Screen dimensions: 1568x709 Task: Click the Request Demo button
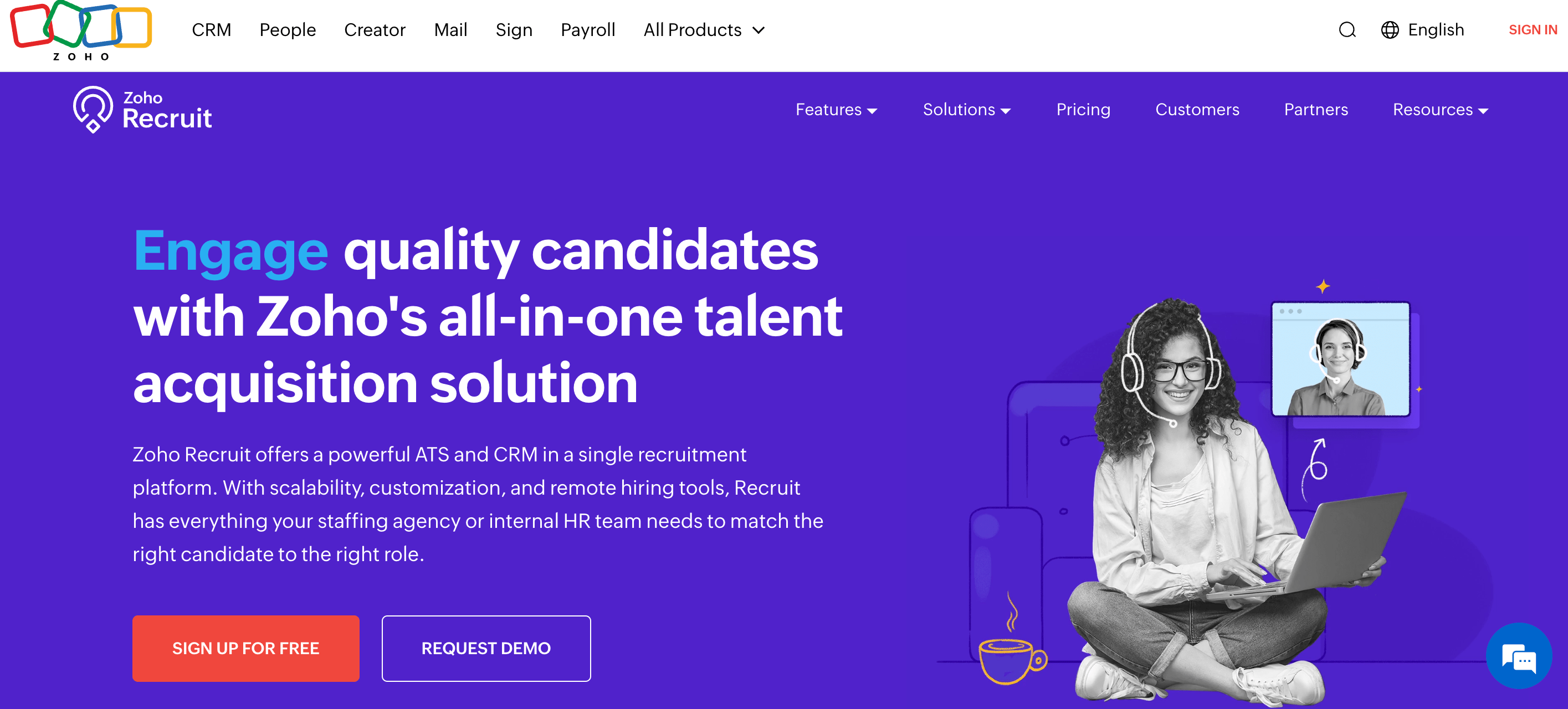point(486,648)
